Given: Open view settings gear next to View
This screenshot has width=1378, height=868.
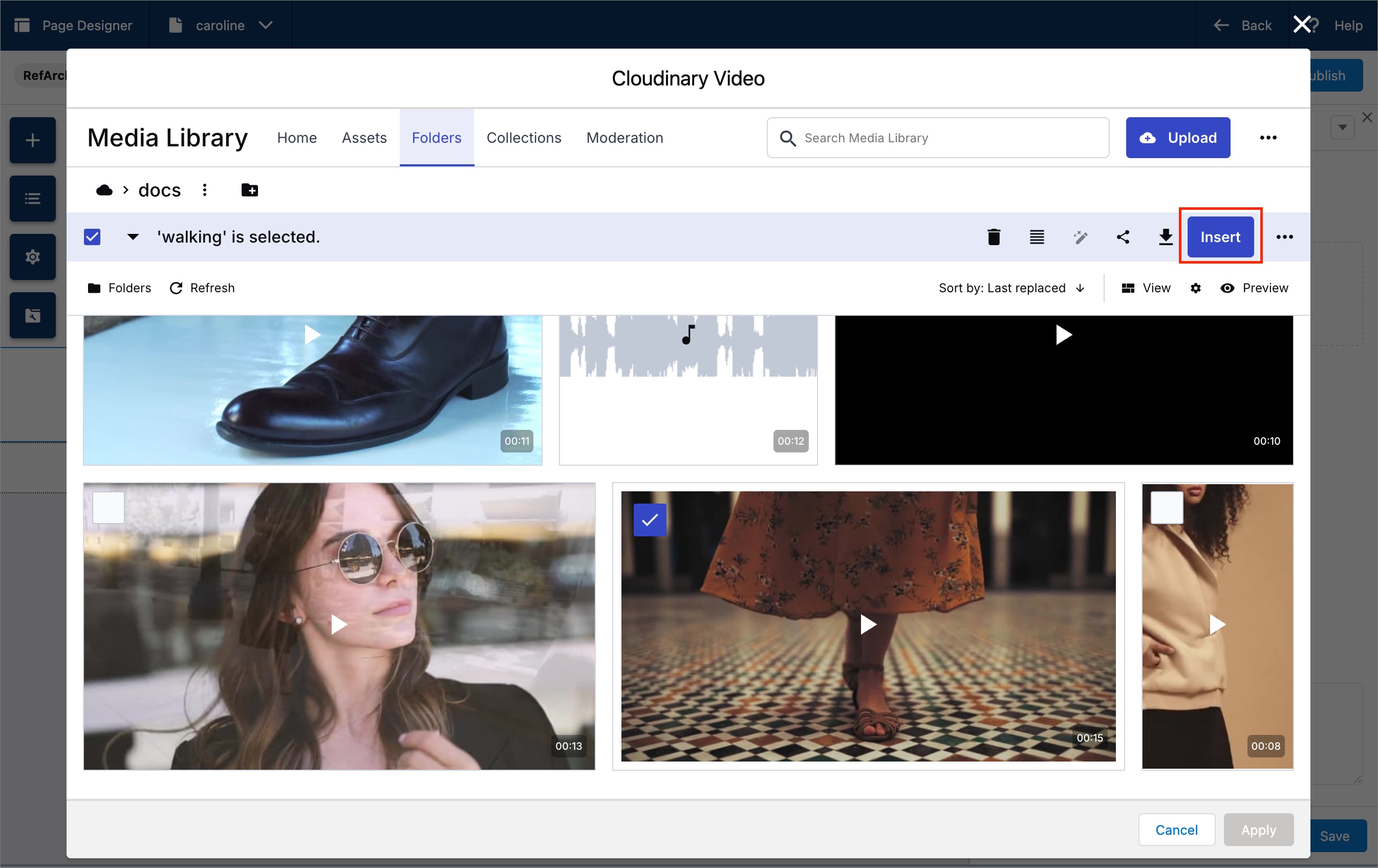Looking at the screenshot, I should (x=1195, y=288).
